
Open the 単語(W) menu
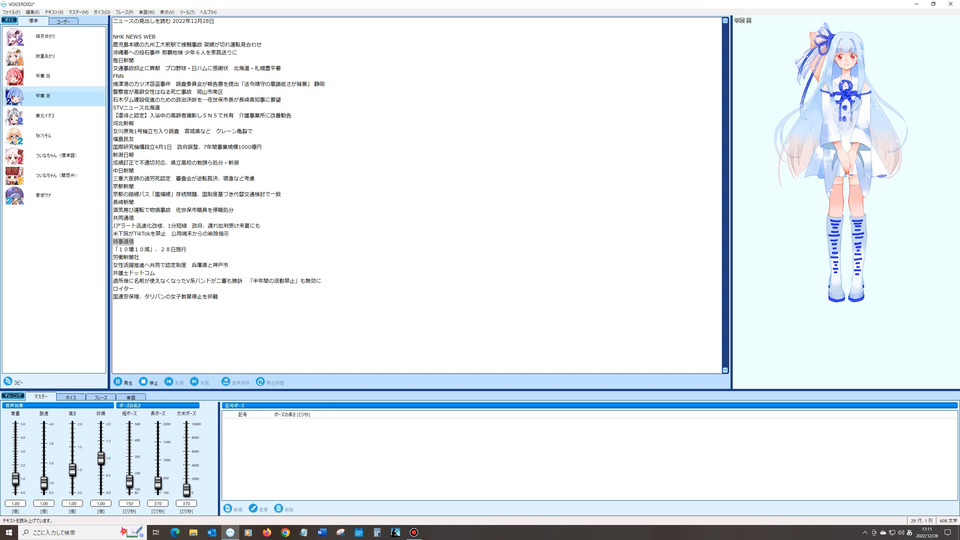(x=147, y=12)
